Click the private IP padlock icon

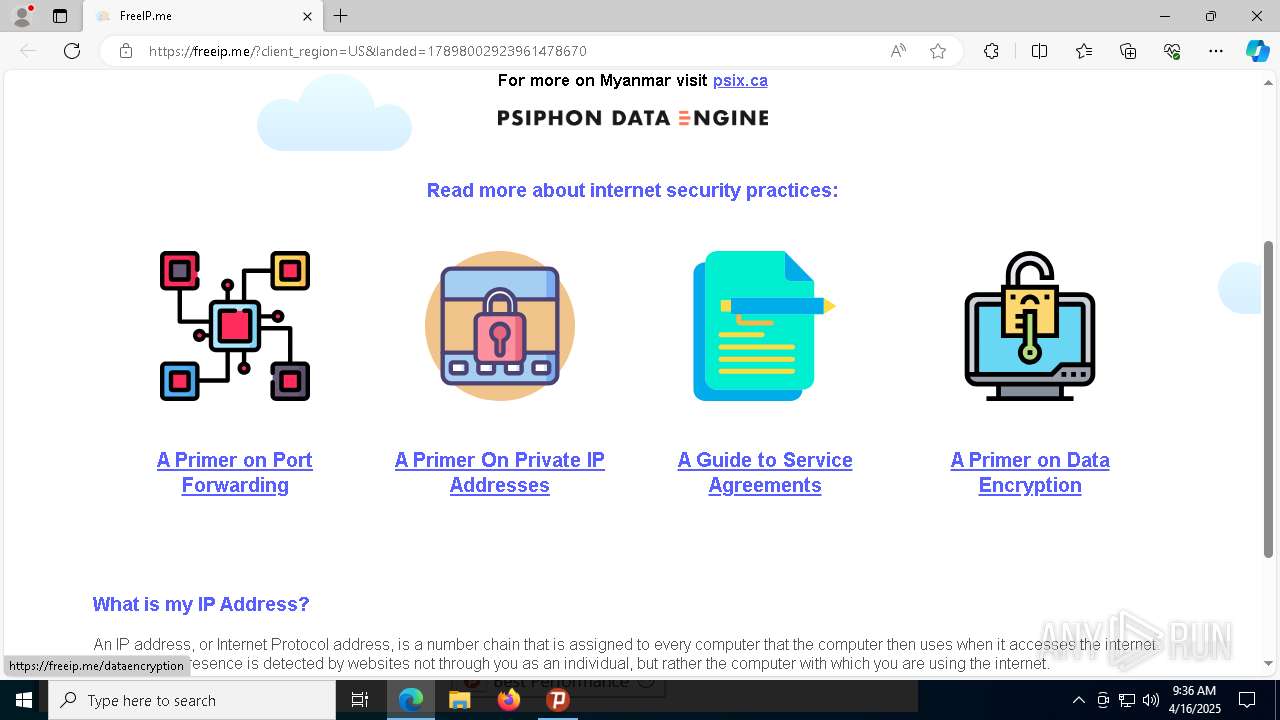click(500, 326)
